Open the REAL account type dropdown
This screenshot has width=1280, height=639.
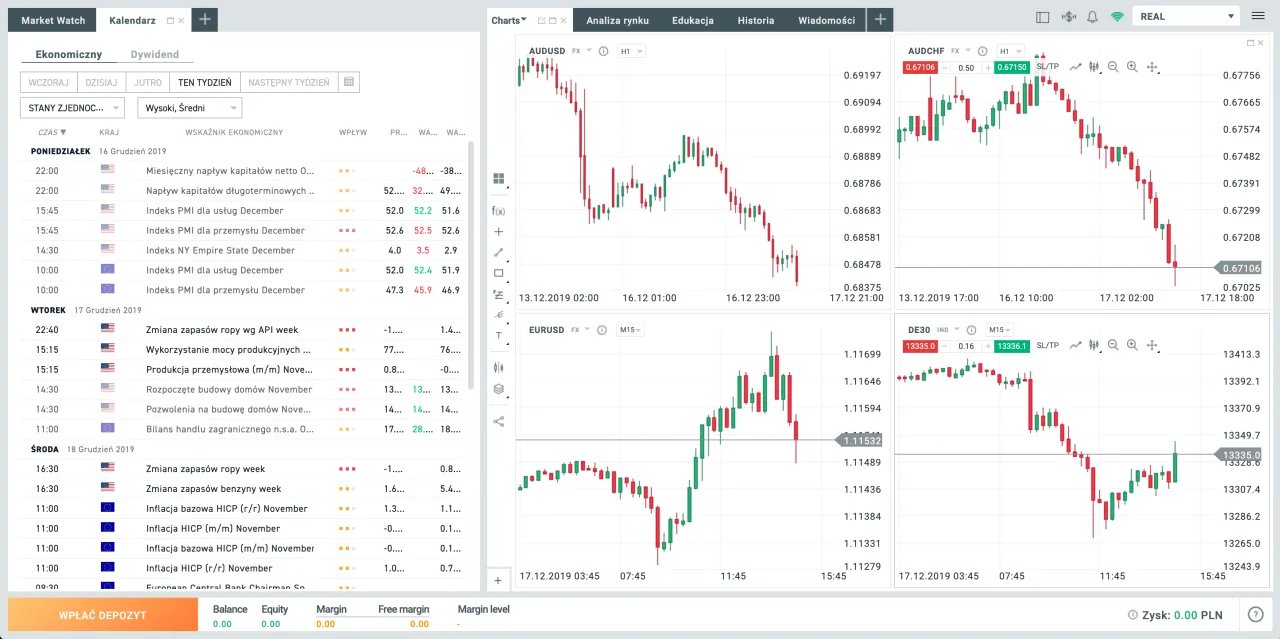click(1187, 17)
